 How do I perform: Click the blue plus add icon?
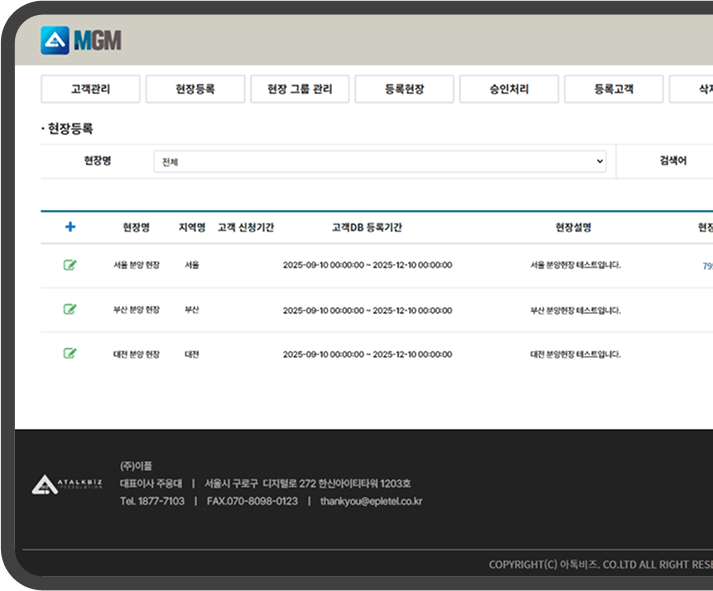(70, 227)
